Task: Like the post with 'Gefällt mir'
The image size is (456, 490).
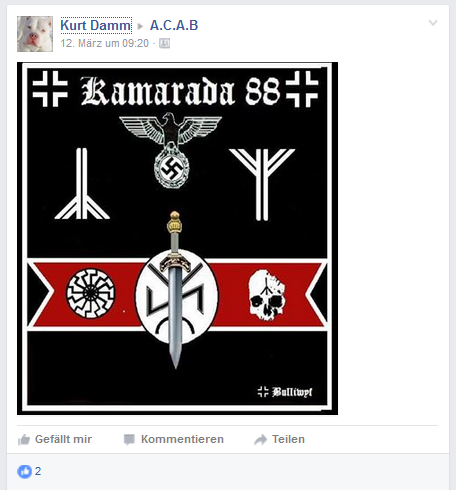Action: [55, 439]
